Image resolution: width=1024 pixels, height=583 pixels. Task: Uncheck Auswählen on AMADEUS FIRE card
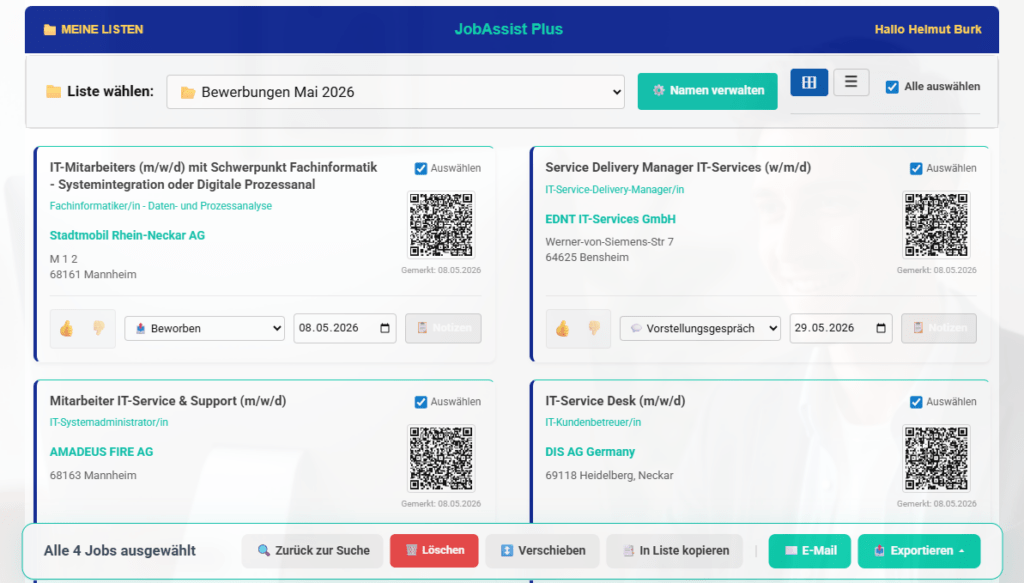tap(421, 402)
